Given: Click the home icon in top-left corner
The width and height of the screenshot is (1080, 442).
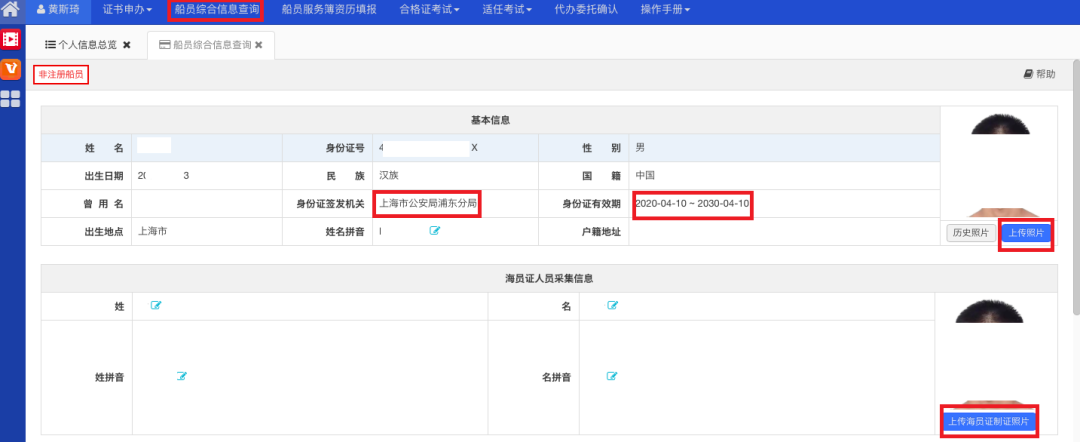Looking at the screenshot, I should 11,10.
